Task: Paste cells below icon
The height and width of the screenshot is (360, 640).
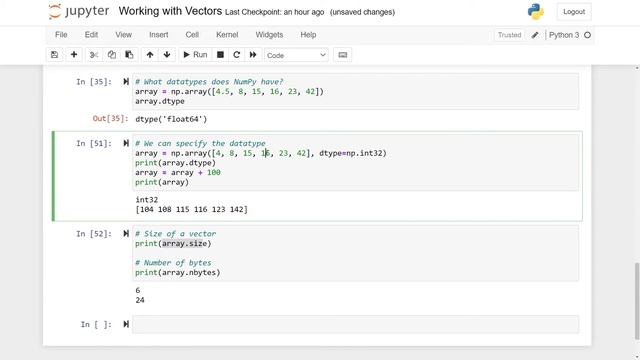Action: pyautogui.click(x=129, y=55)
